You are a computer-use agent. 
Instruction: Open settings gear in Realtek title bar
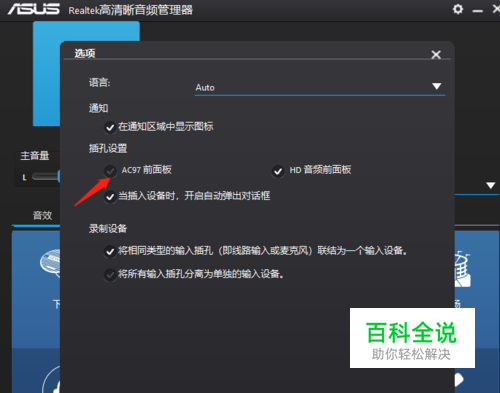point(458,9)
